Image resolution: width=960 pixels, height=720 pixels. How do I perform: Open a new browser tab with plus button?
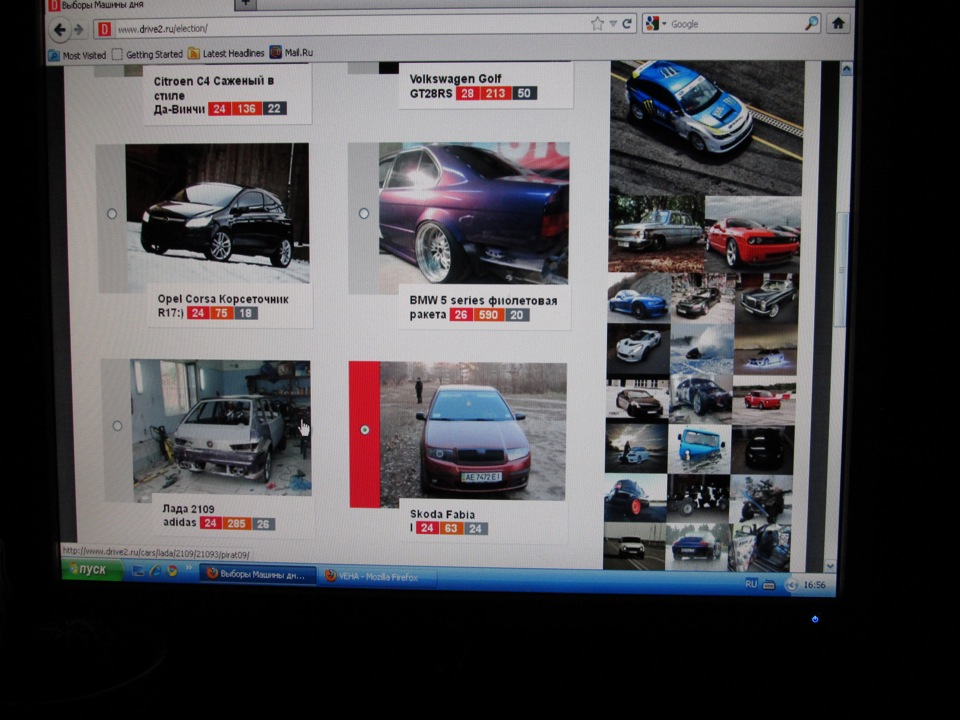[245, 3]
